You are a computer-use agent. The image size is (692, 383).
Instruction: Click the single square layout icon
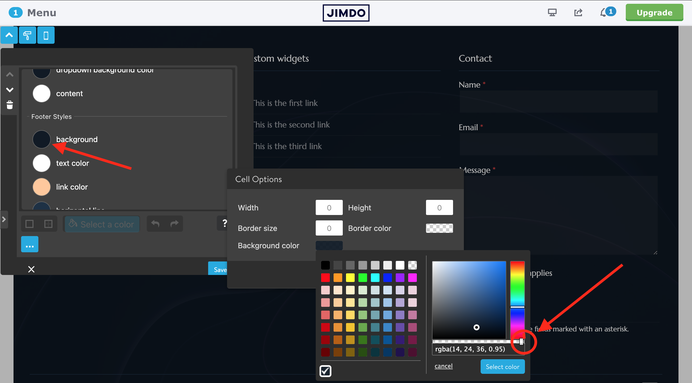[x=30, y=224]
